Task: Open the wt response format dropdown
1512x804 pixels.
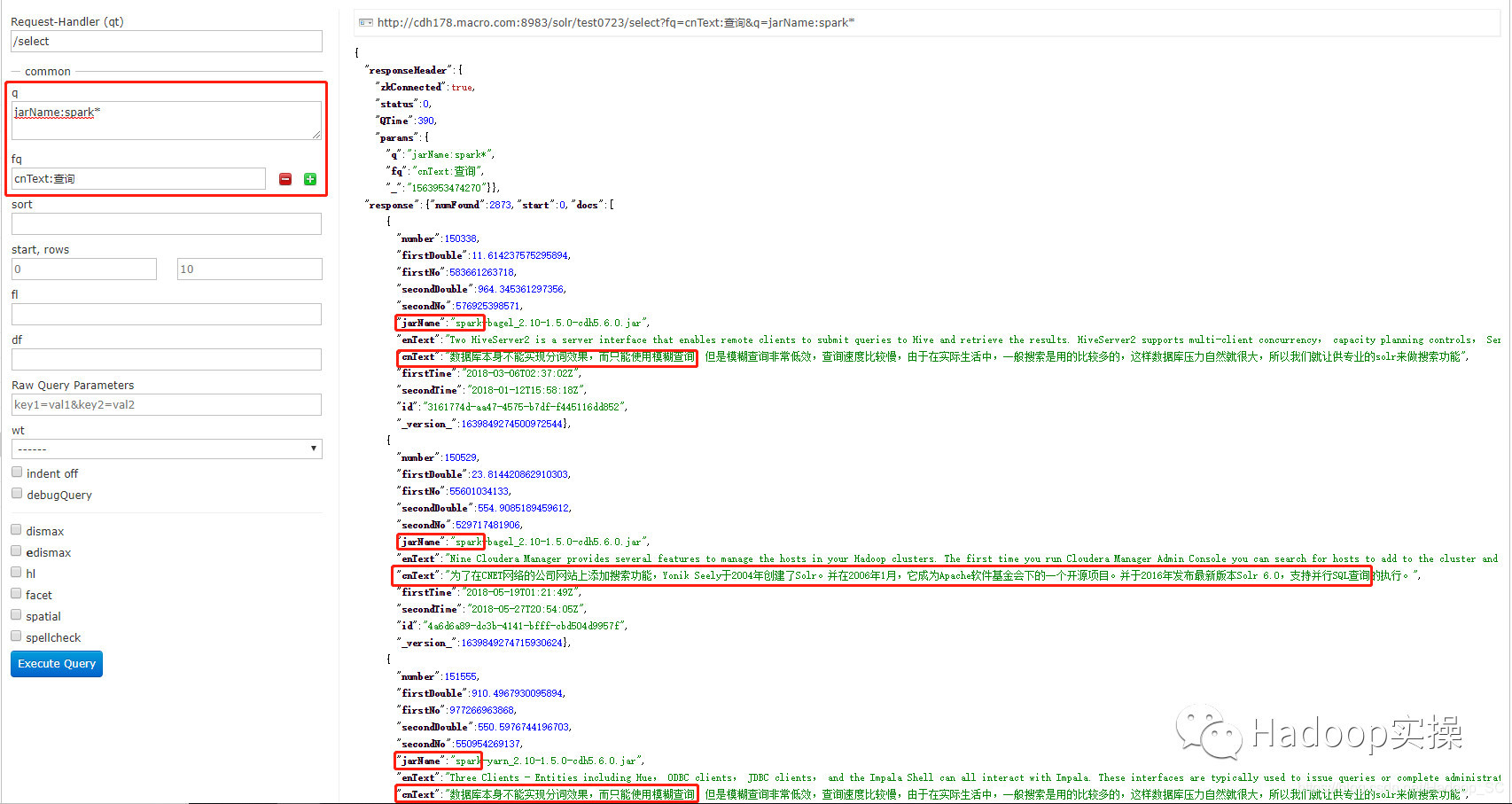Action: (167, 449)
